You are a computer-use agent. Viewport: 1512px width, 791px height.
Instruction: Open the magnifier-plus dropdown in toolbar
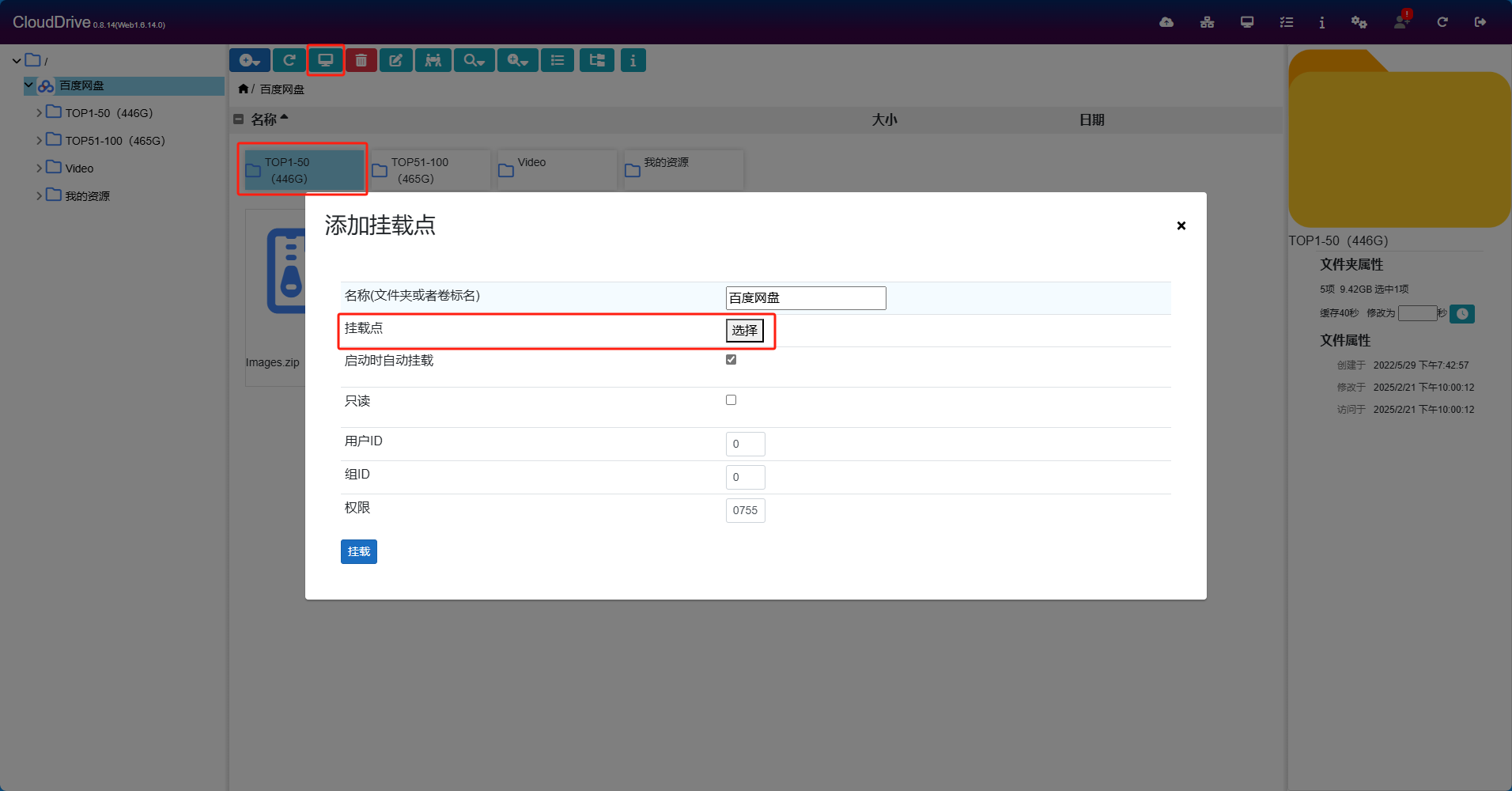point(518,60)
